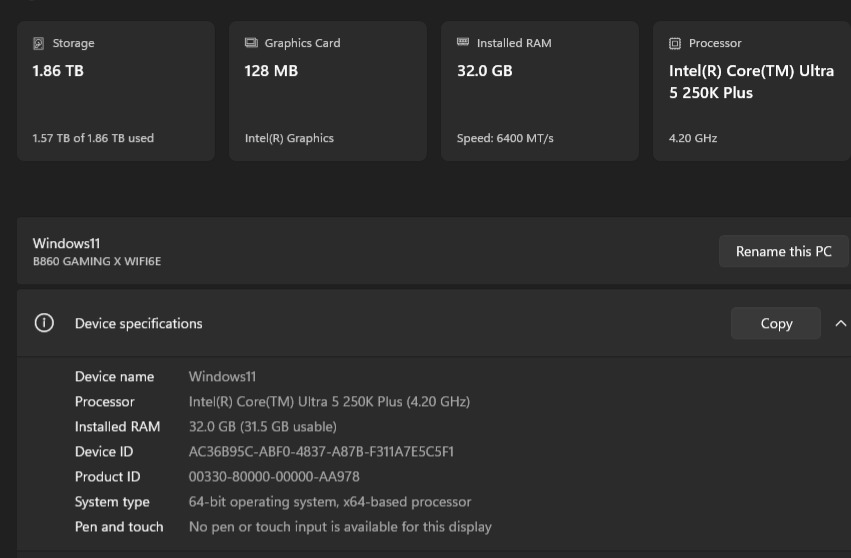Click the Pen and touch value text
Image resolution: width=851 pixels, height=558 pixels.
point(340,527)
